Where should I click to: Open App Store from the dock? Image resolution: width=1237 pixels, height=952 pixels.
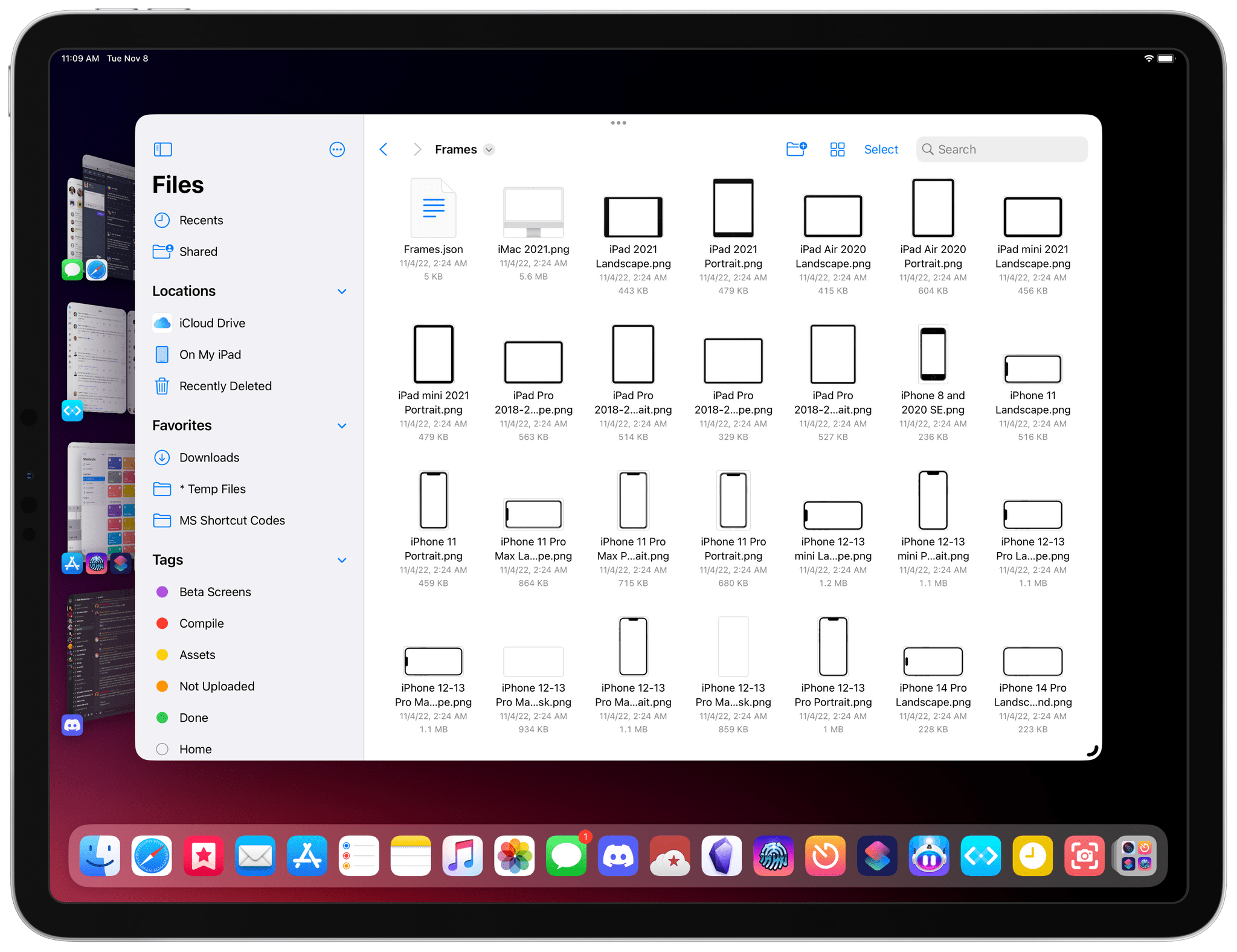307,855
